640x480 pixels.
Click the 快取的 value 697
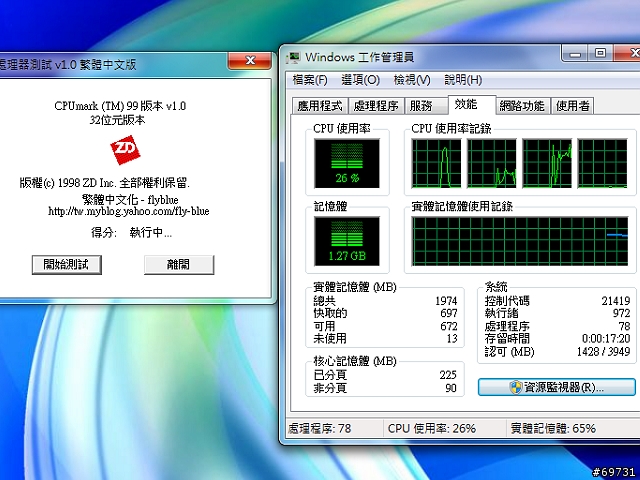pos(449,313)
